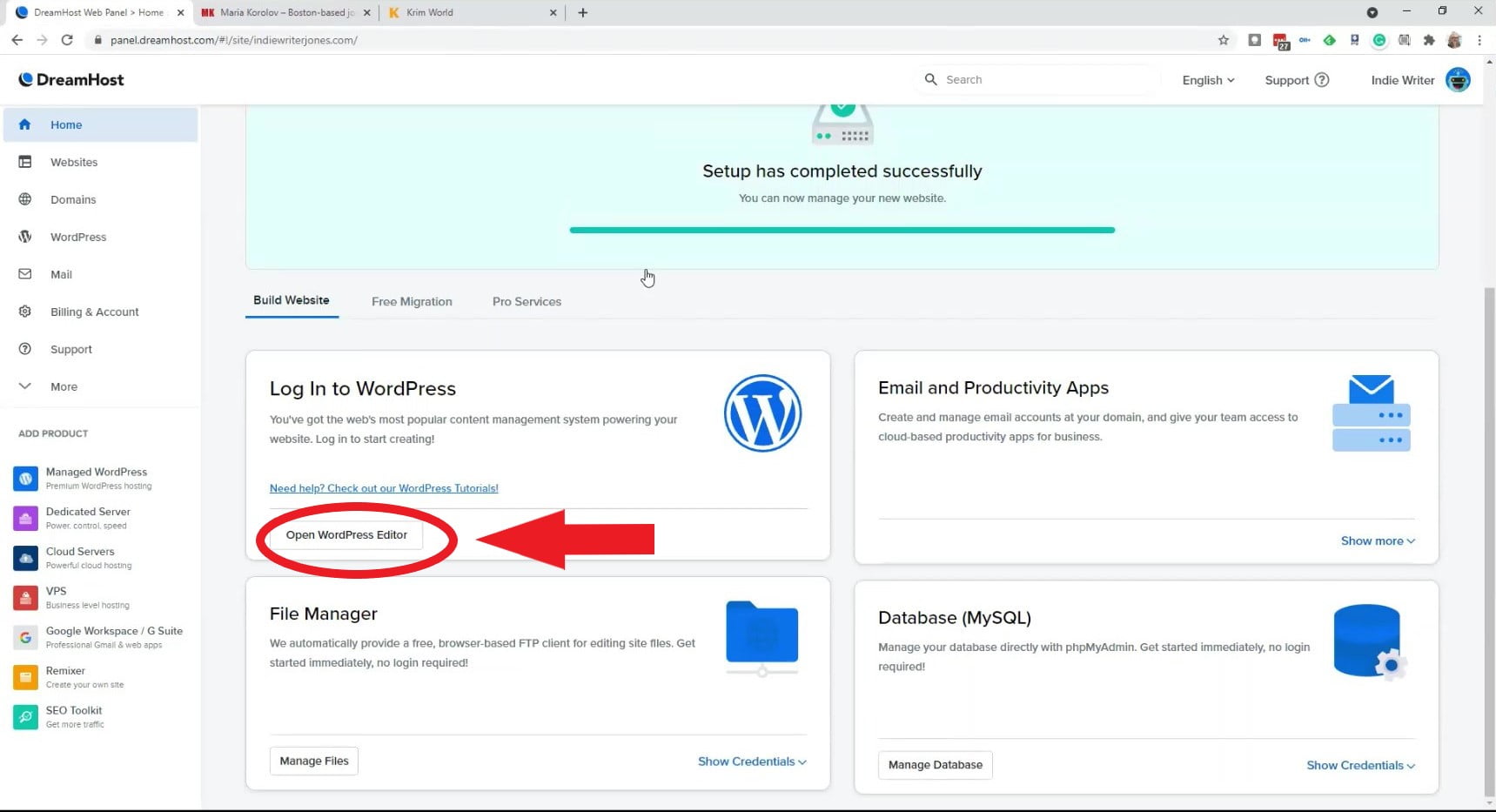Click the Indie Writer account name
Image resolution: width=1496 pixels, height=812 pixels.
pos(1402,80)
